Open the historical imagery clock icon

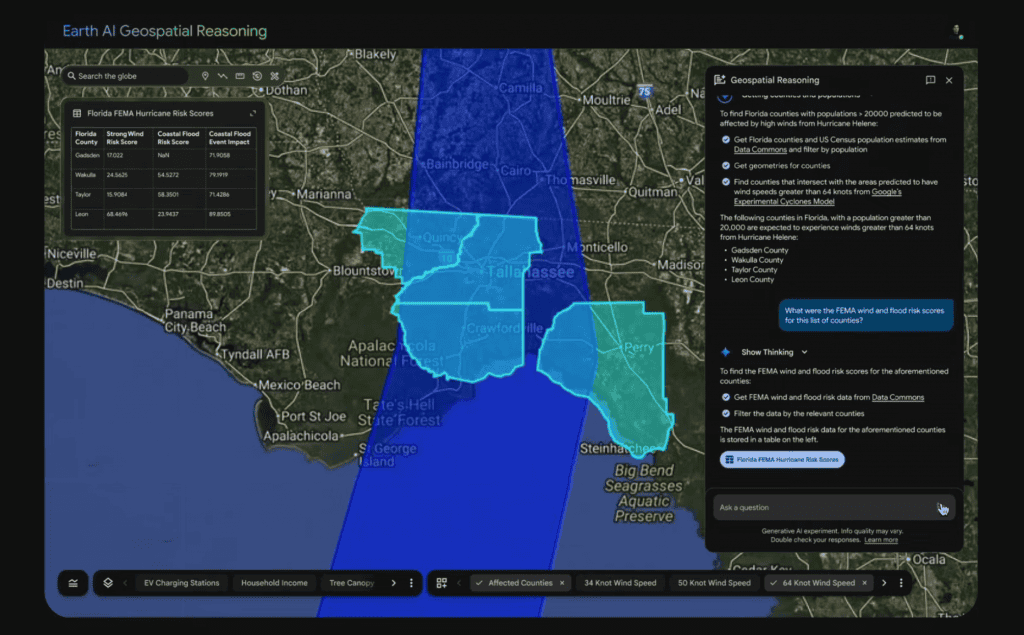[257, 76]
